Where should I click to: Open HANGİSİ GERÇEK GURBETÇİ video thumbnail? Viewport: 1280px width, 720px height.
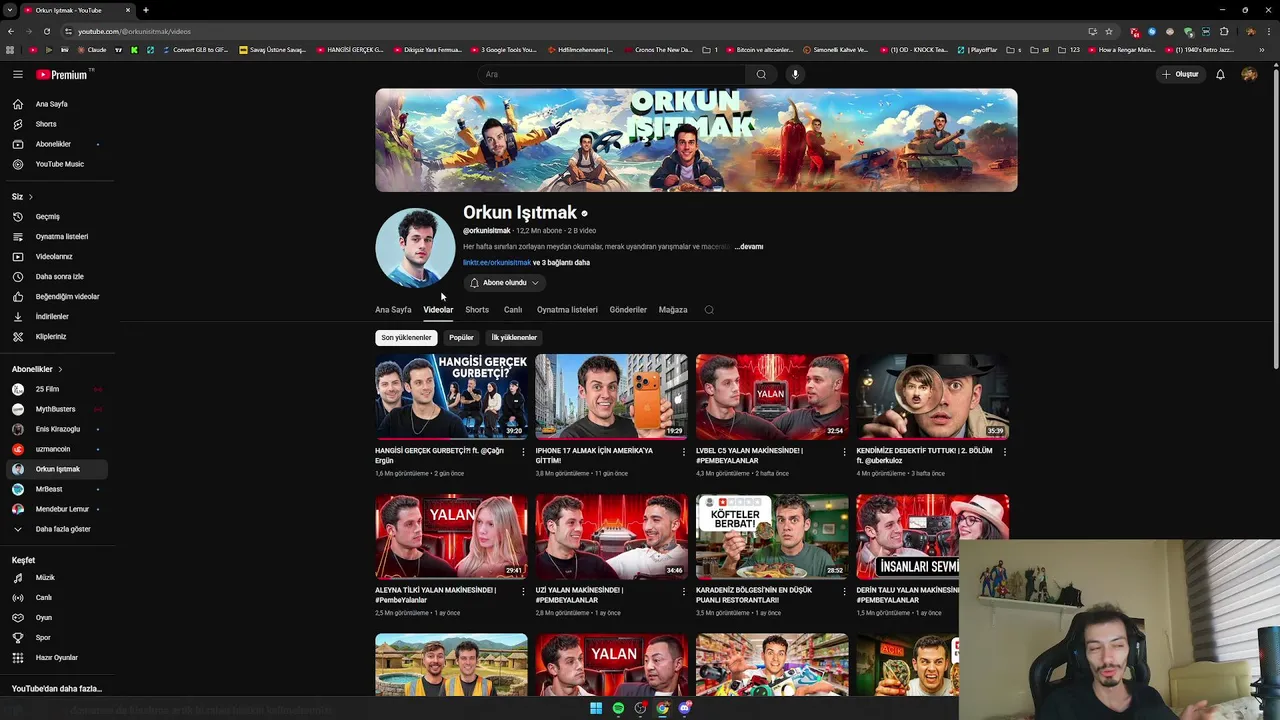click(x=451, y=397)
